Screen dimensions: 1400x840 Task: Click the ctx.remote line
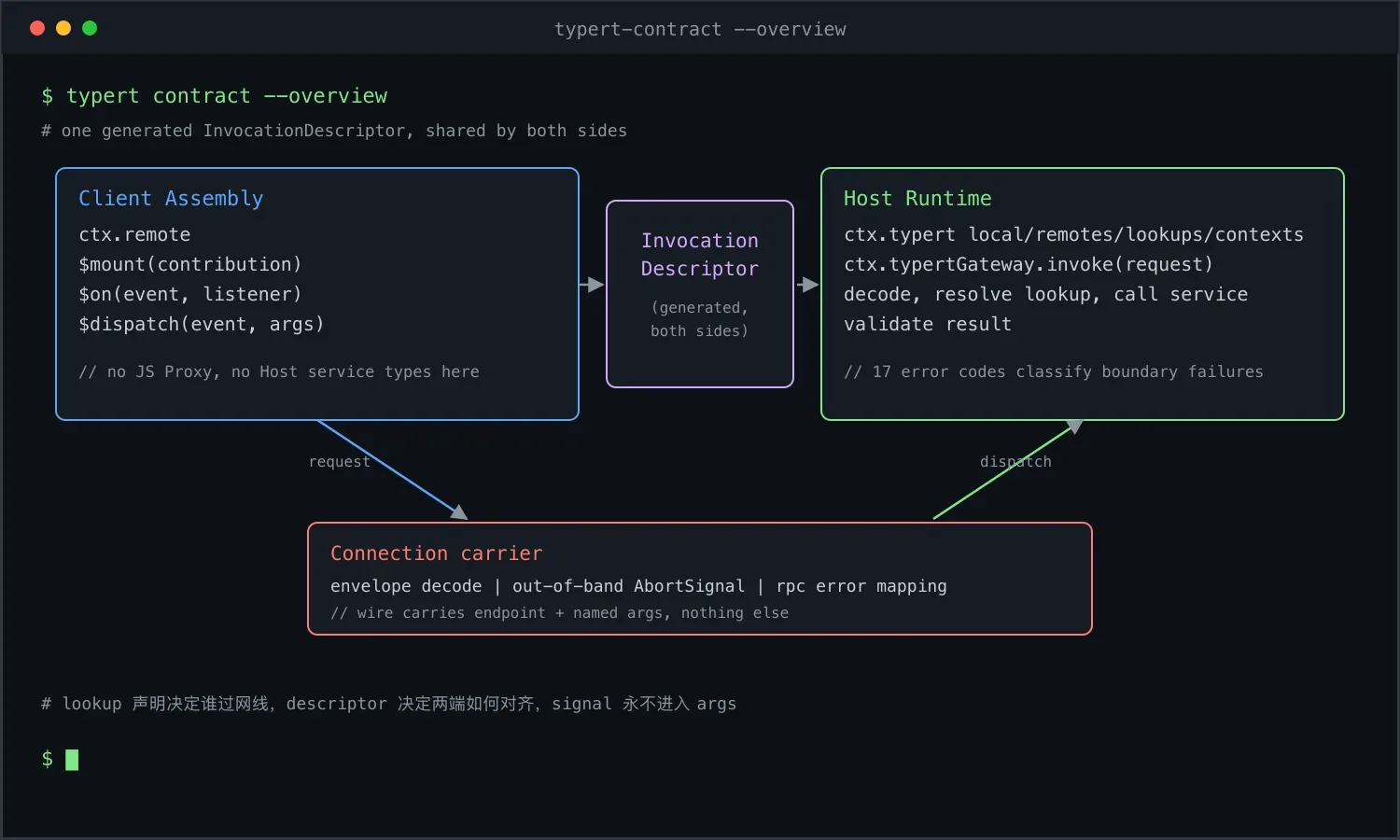[x=134, y=234]
